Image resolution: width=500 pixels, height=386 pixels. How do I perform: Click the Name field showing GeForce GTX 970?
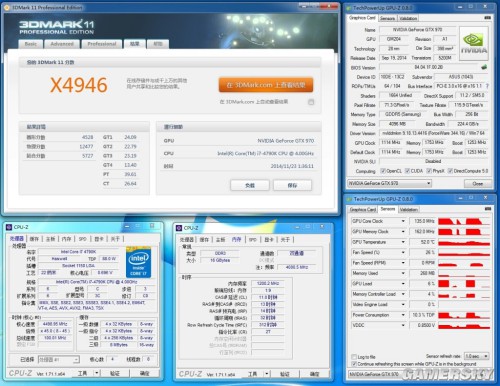417,30
